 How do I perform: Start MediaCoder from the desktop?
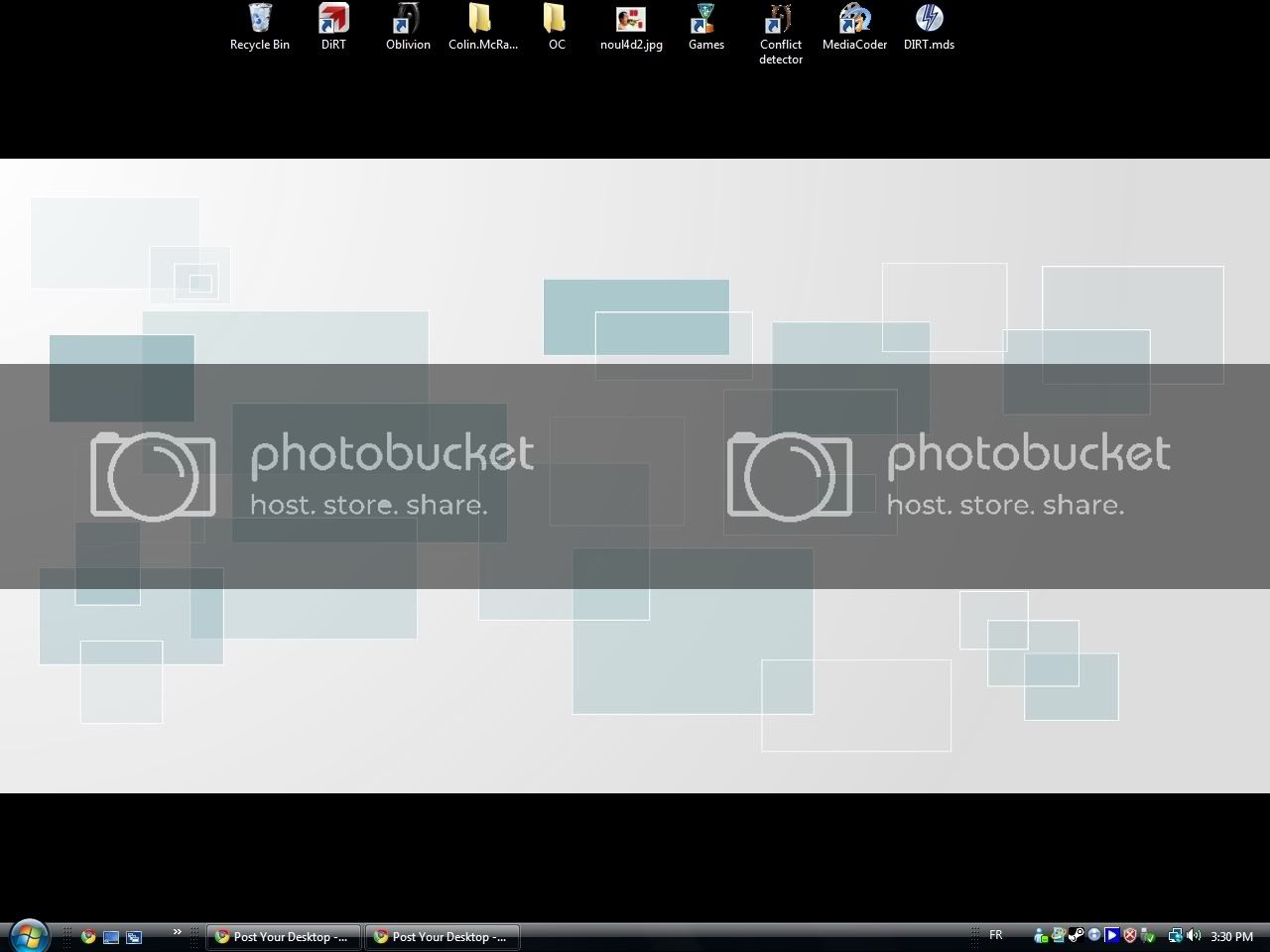click(854, 27)
